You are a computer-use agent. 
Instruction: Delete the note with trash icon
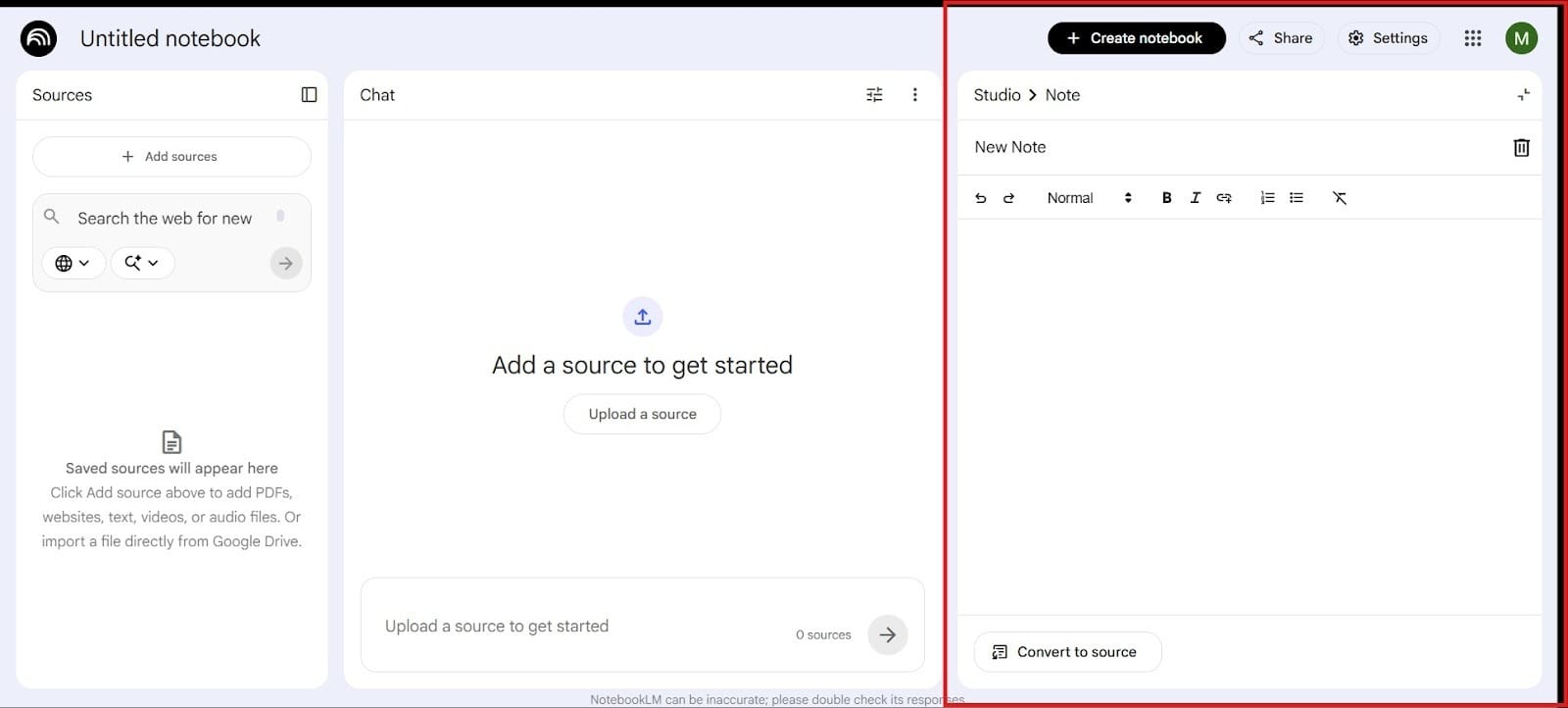pos(1521,147)
